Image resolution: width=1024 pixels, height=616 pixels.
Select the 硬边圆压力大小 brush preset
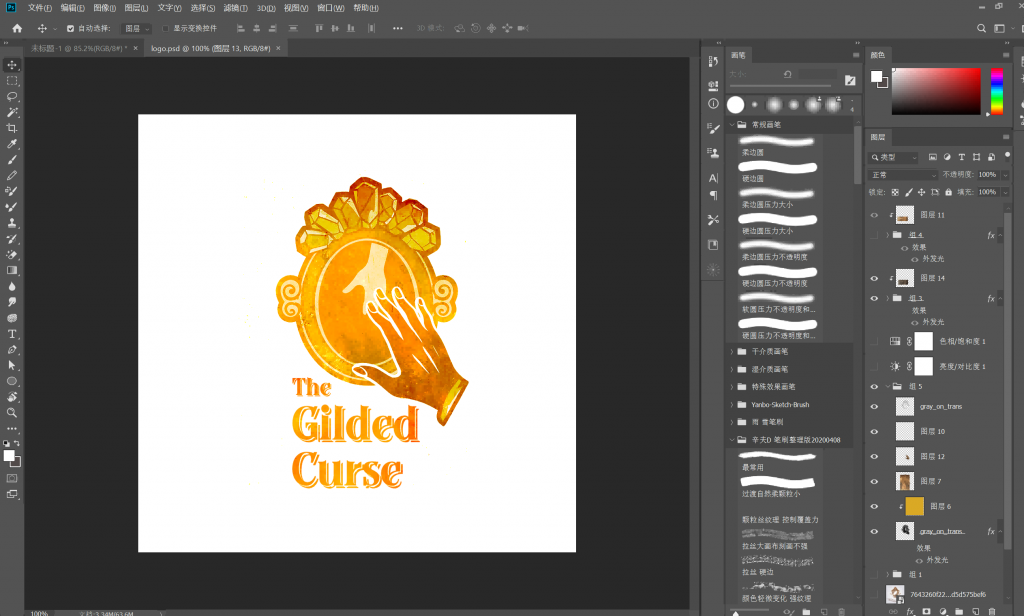click(x=777, y=225)
